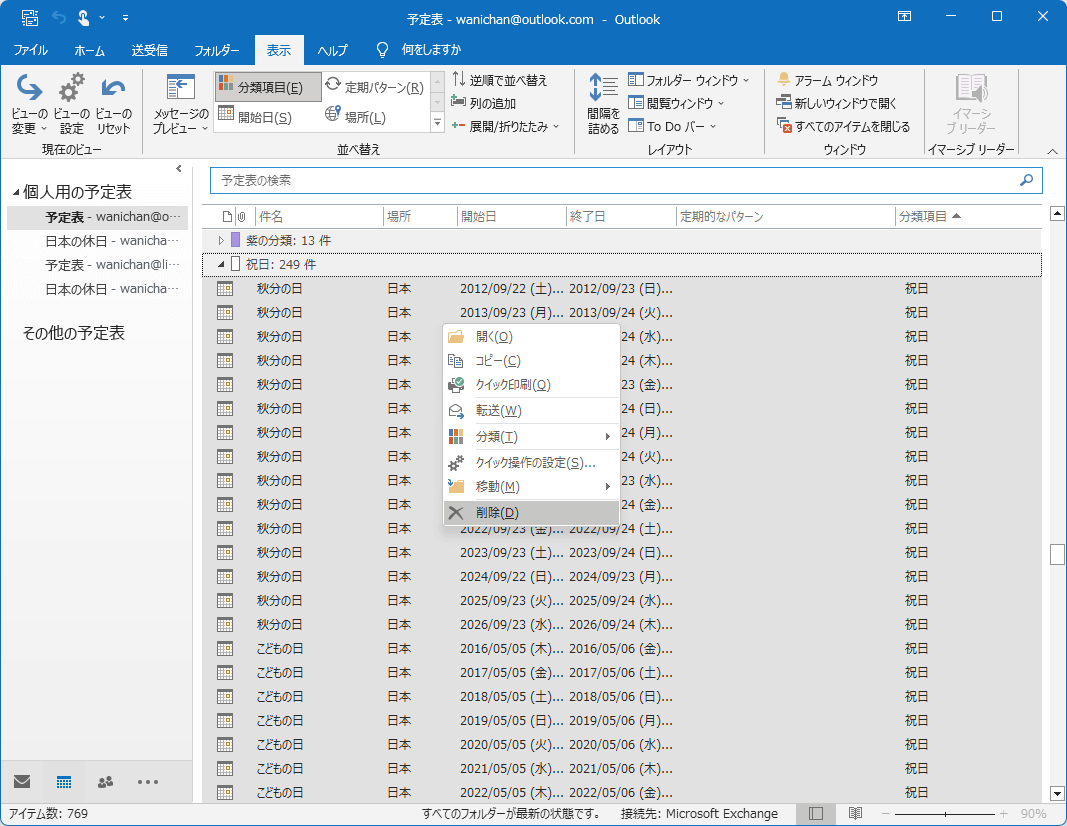The image size is (1067, 826).
Task: Select 予定表 - wanichan@li… folder
Action: (x=97, y=265)
